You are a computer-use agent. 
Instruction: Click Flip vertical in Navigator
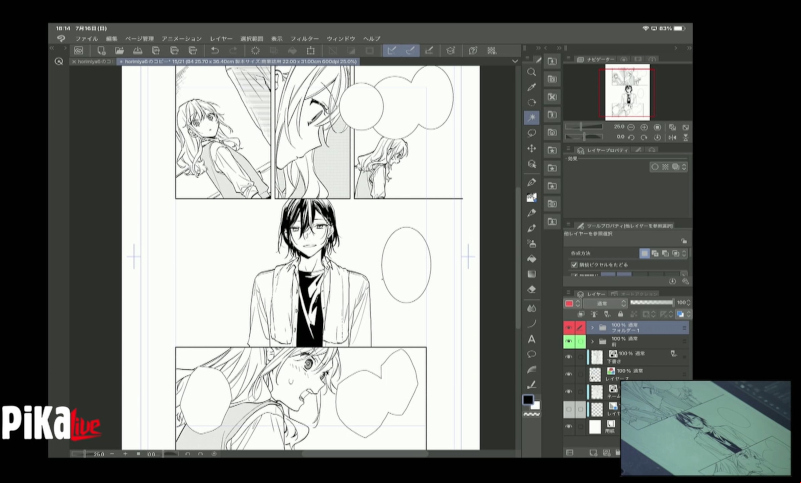(686, 137)
